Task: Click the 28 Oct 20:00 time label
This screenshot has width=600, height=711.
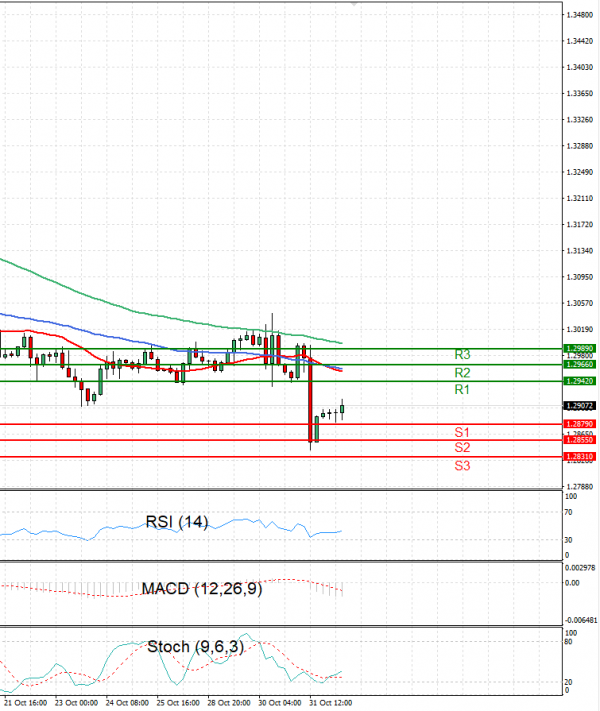Action: [229, 703]
